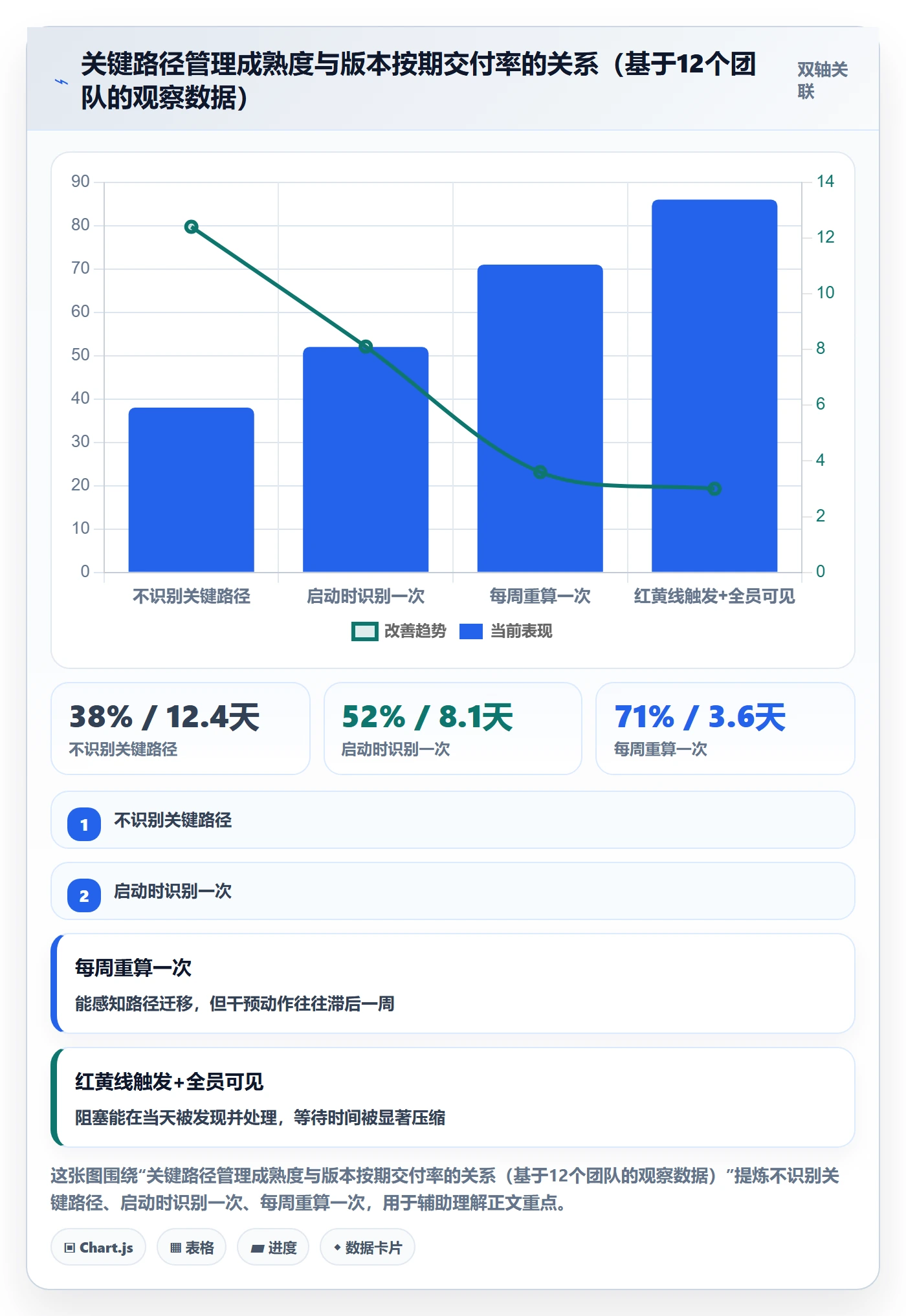The image size is (906, 1316).
Task: Click the x-axis label 不识别关键路径
Action: pos(192,596)
